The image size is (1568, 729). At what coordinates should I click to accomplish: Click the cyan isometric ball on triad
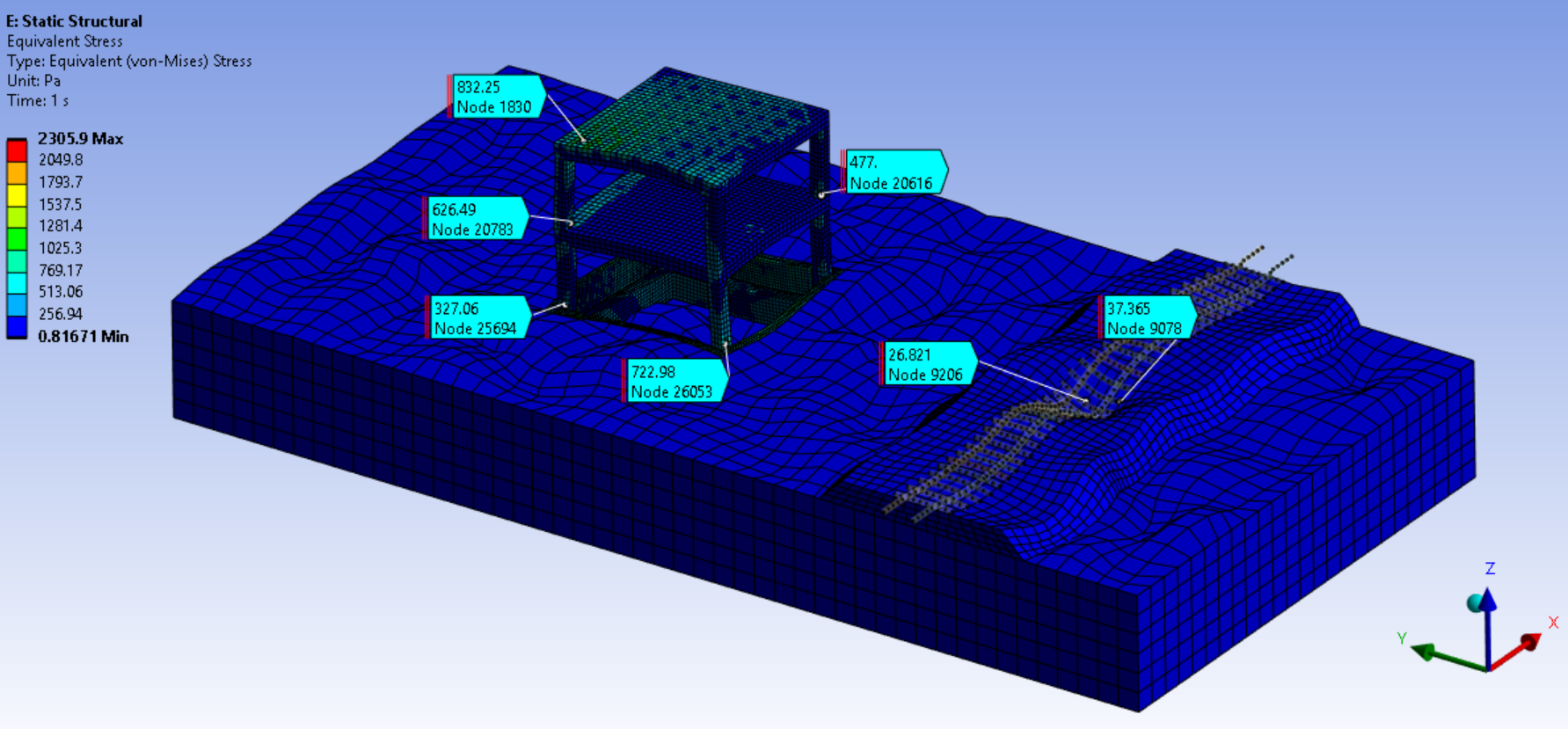(x=1475, y=603)
